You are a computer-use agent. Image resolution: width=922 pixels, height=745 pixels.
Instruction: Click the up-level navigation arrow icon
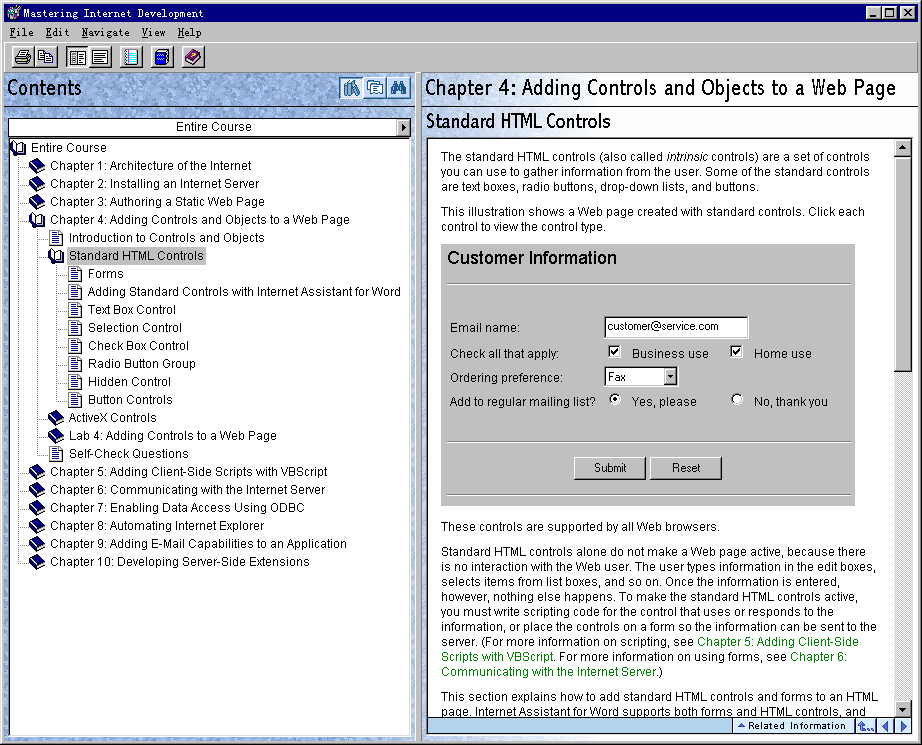coord(865,726)
